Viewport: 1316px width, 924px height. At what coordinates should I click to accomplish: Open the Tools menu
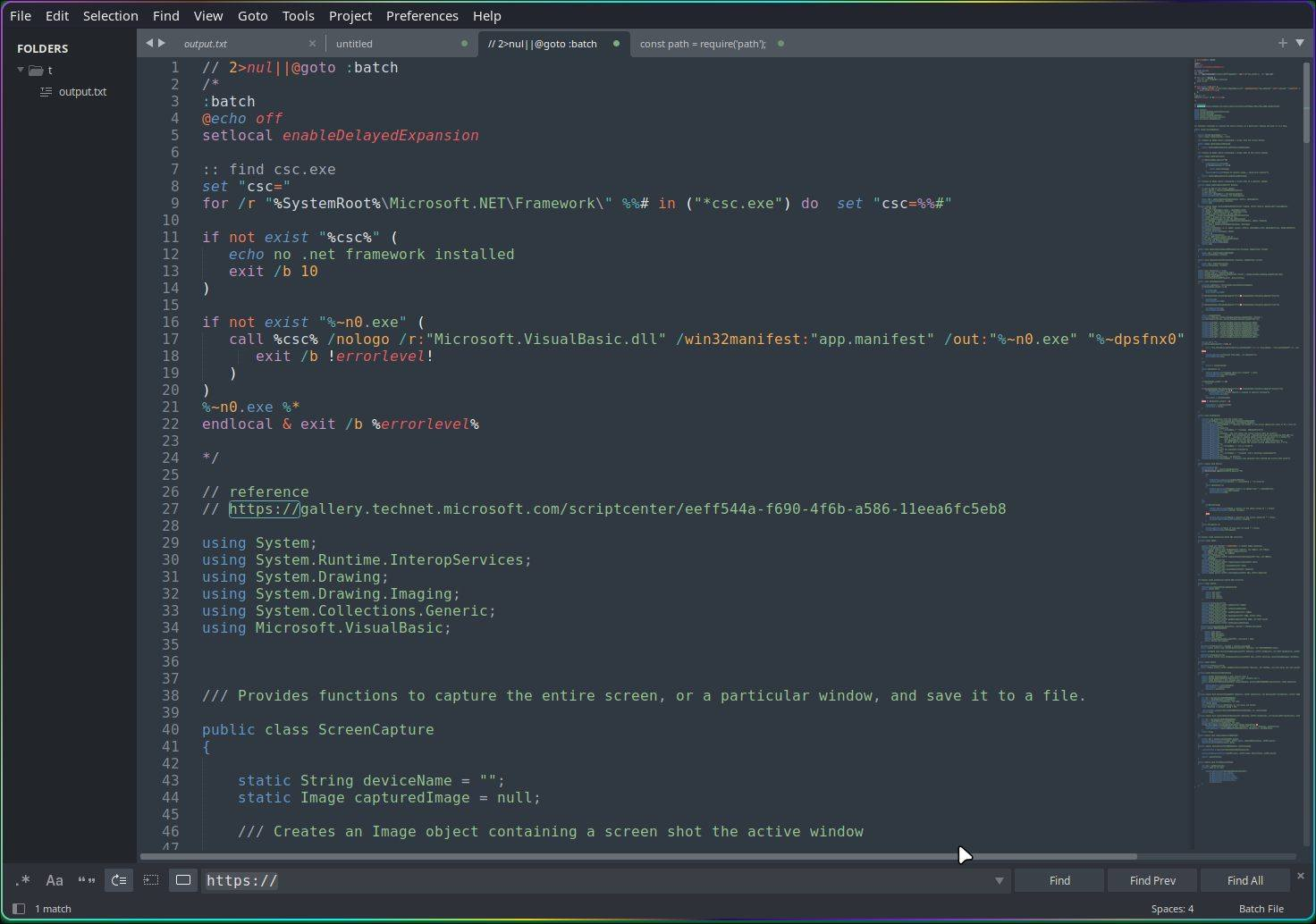pos(298,15)
